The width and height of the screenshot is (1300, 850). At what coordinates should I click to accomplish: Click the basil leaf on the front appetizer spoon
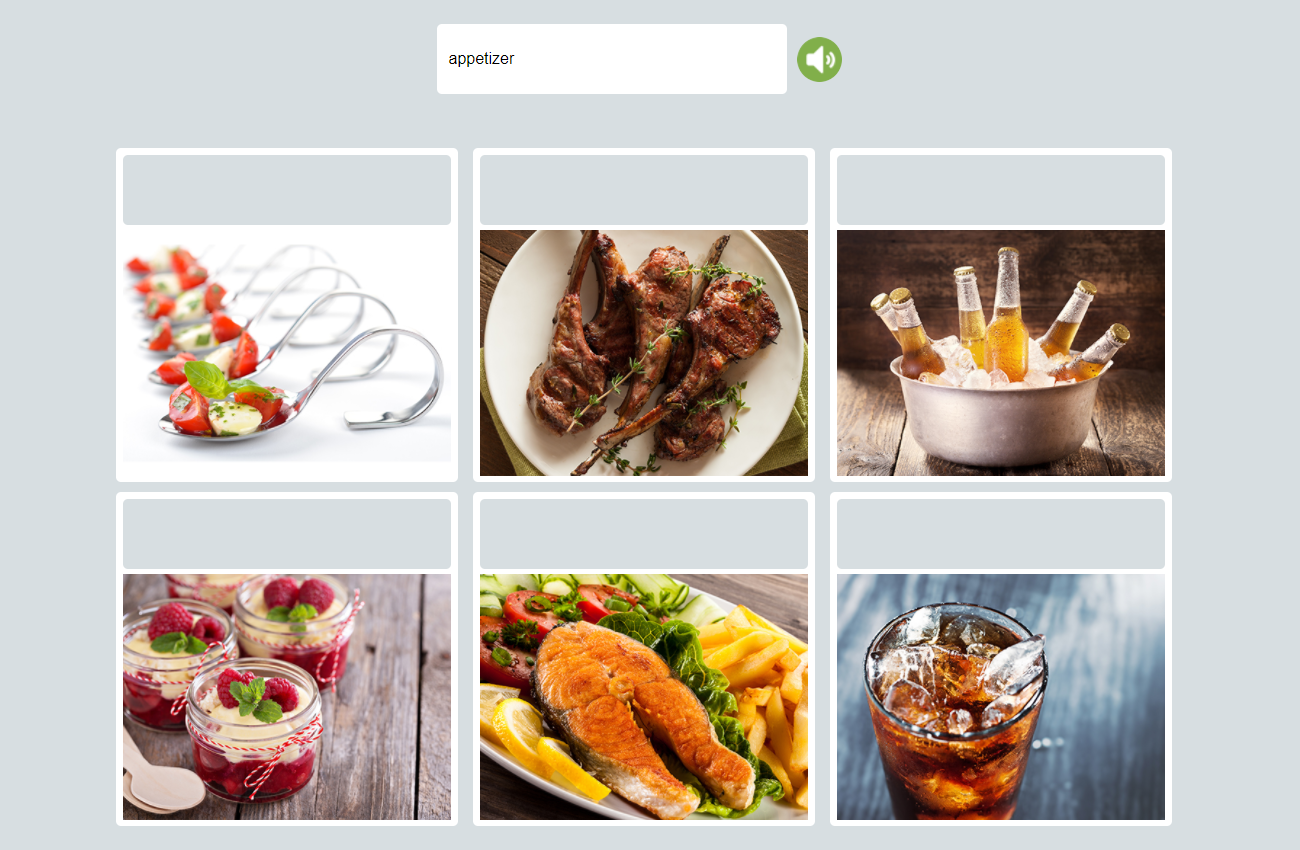pyautogui.click(x=206, y=379)
